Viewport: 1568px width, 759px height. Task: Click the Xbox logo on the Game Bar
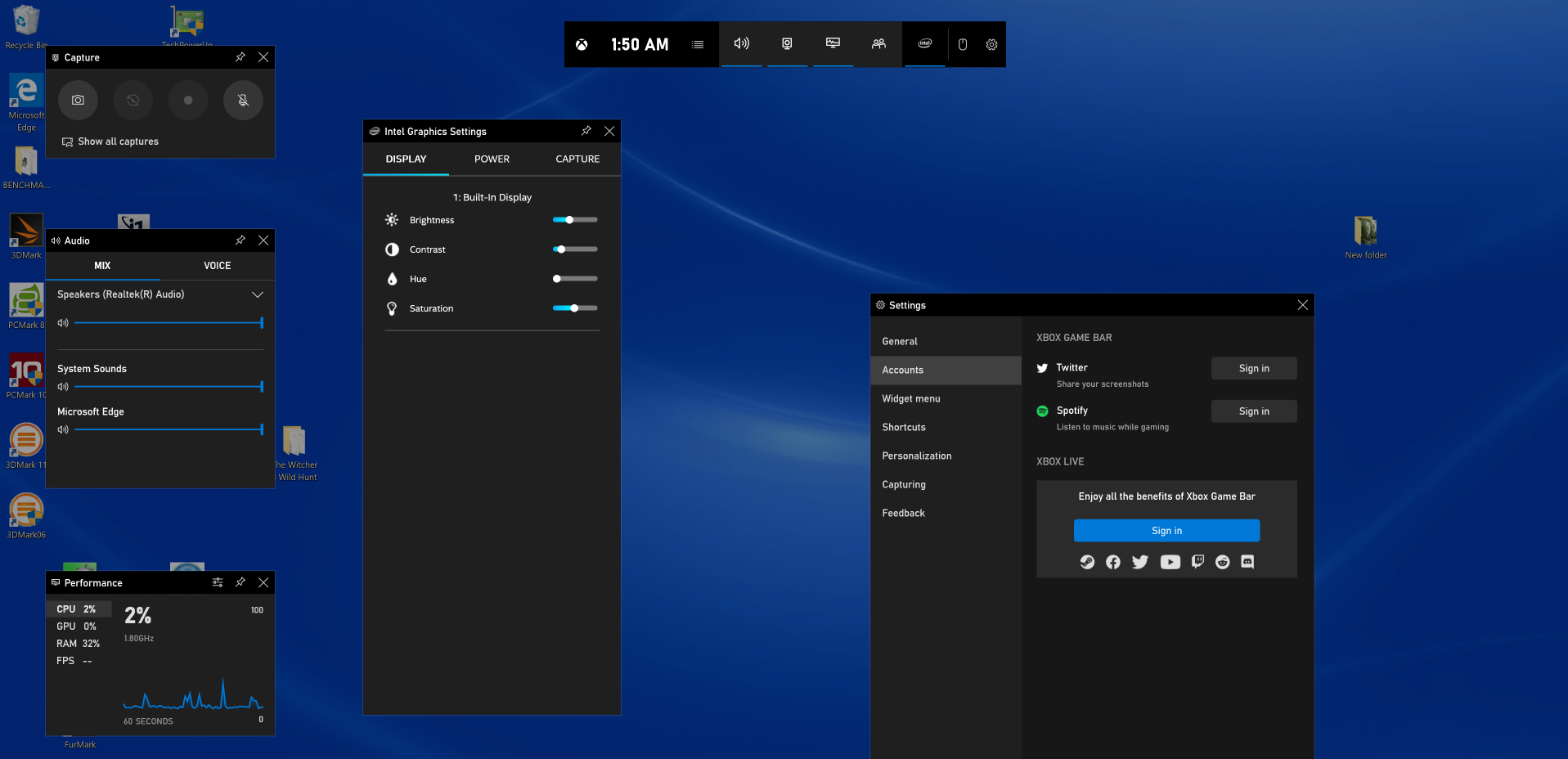coord(582,44)
